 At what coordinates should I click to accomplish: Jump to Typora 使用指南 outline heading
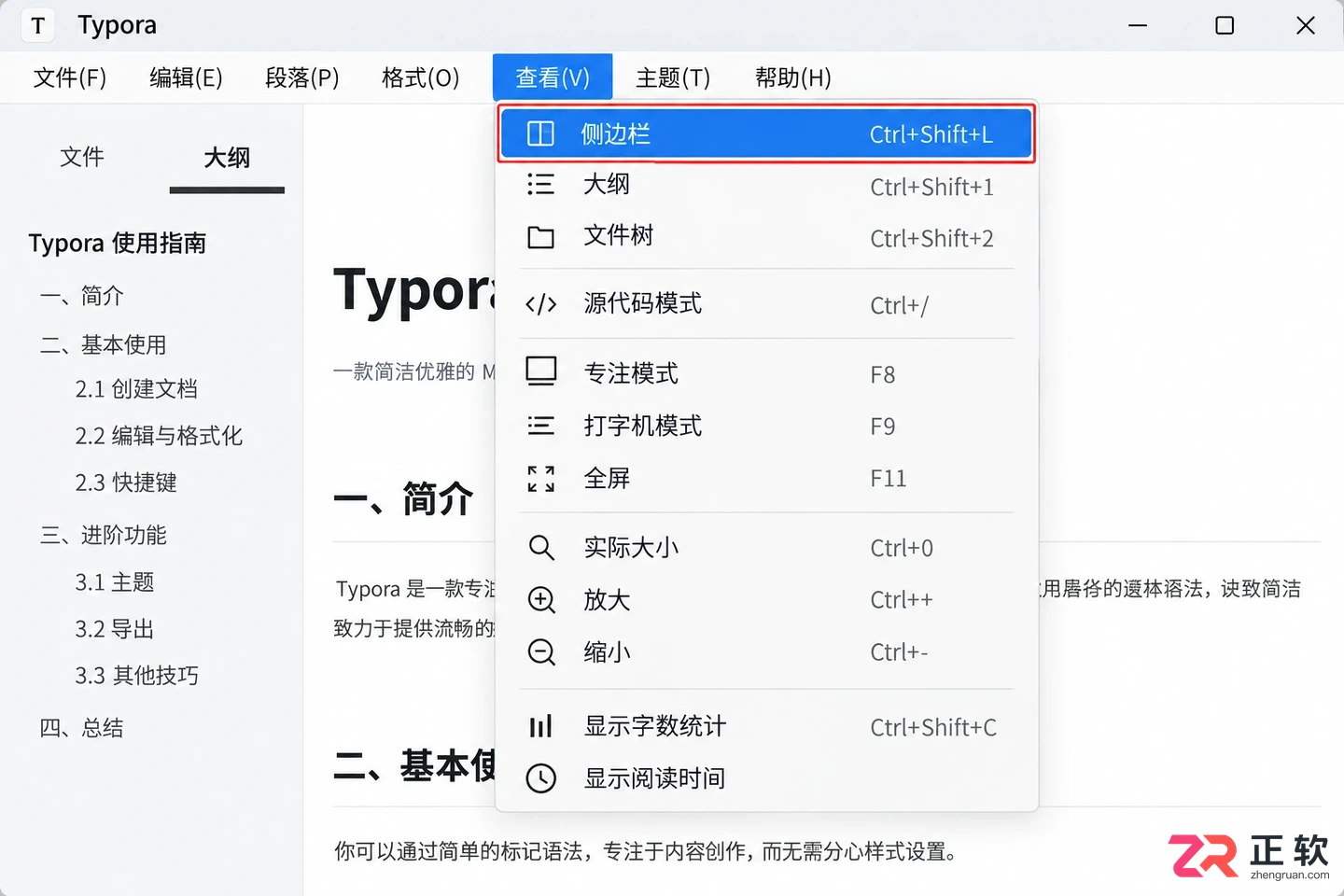118,244
